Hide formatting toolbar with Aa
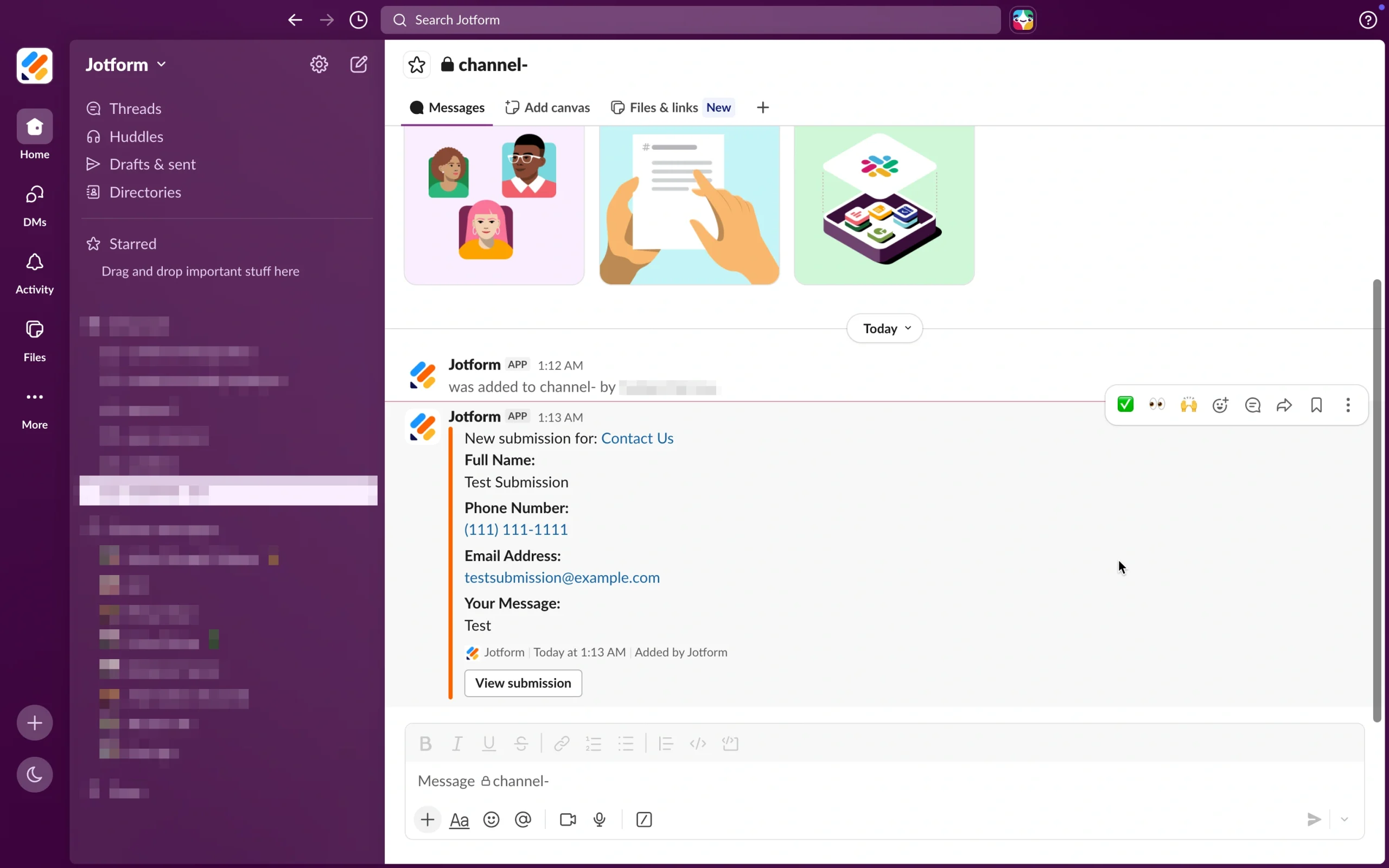 [459, 820]
